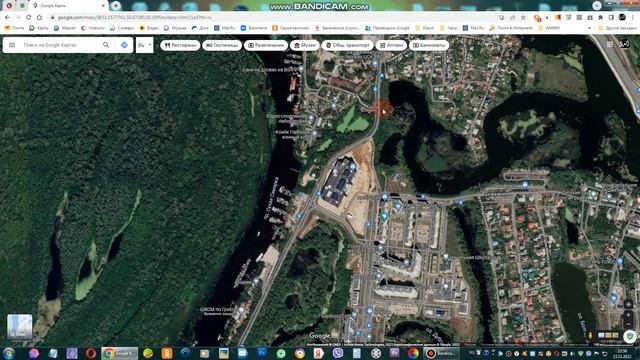Expand the dropdown arrow beside the search box
This screenshot has height=360, width=640.
click(150, 44)
